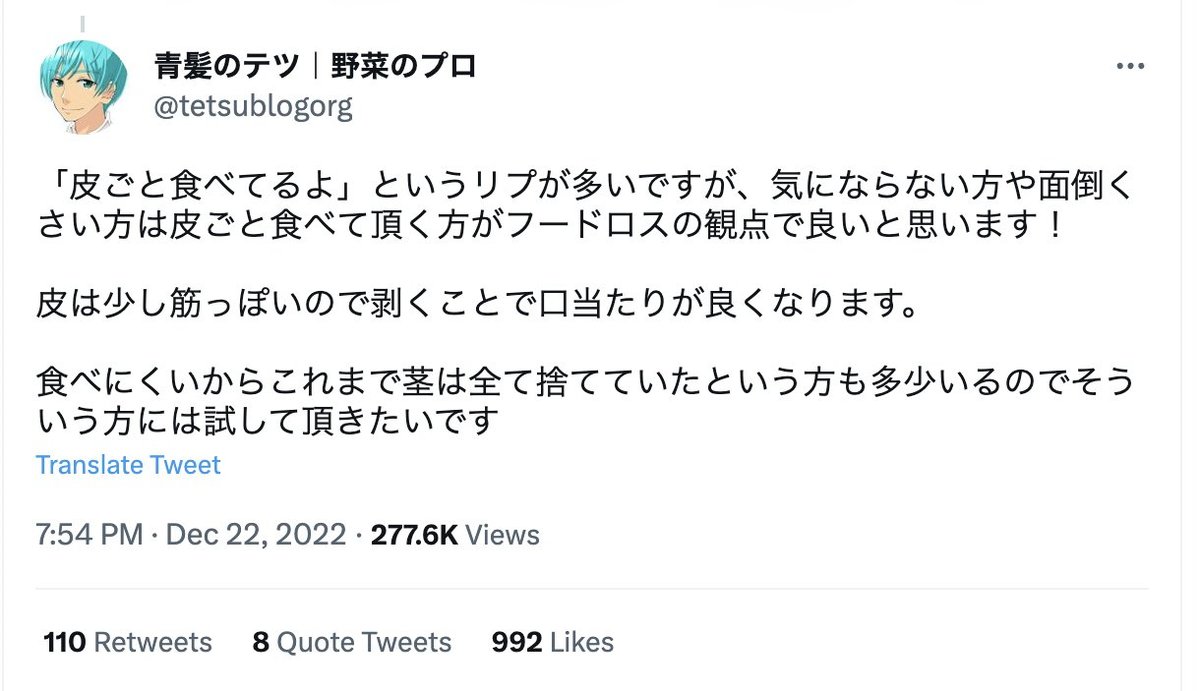Open the @tetsublogorg handle
1200x691 pixels.
(x=252, y=106)
